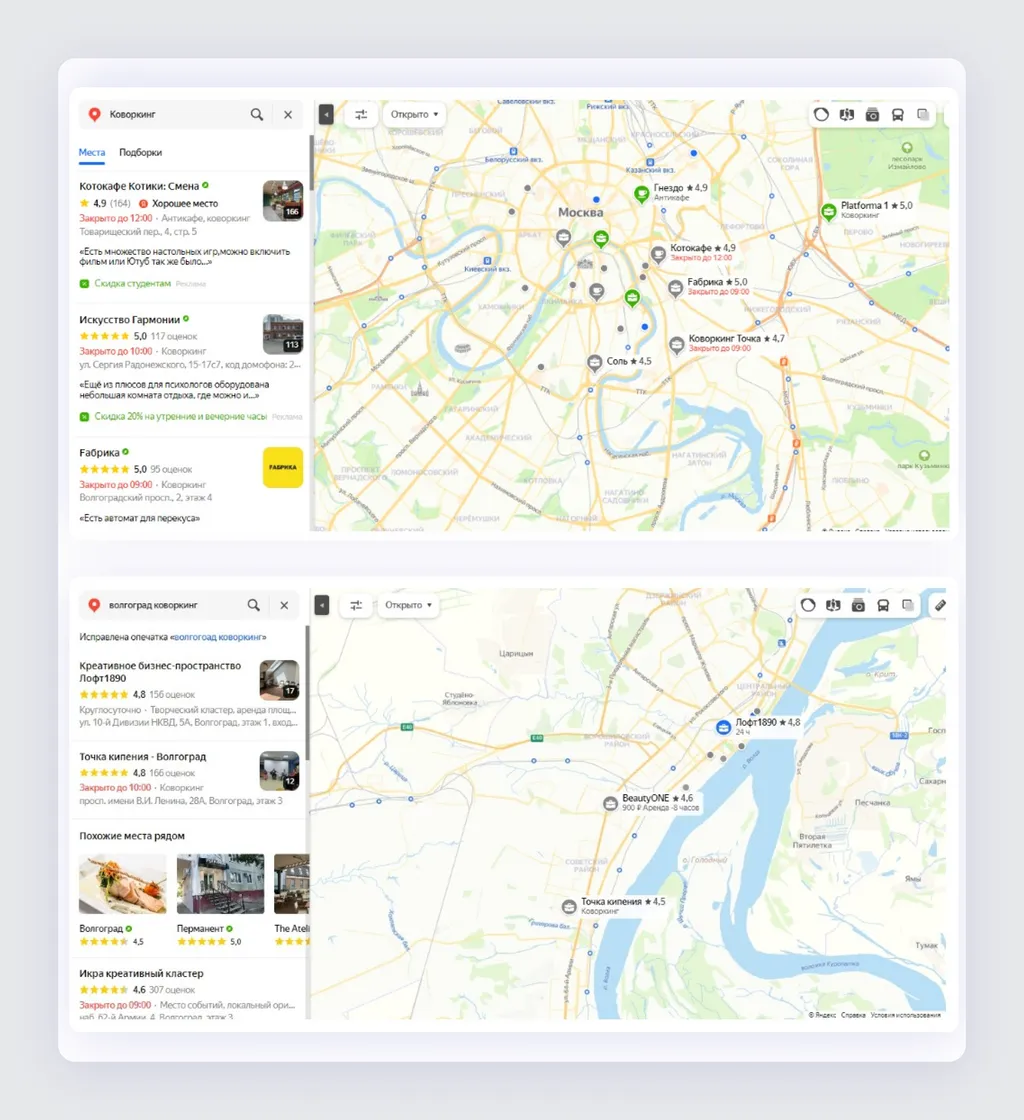Screen dimensions: 1024x1120
Task: Switch to the Места tab
Action: (x=91, y=152)
